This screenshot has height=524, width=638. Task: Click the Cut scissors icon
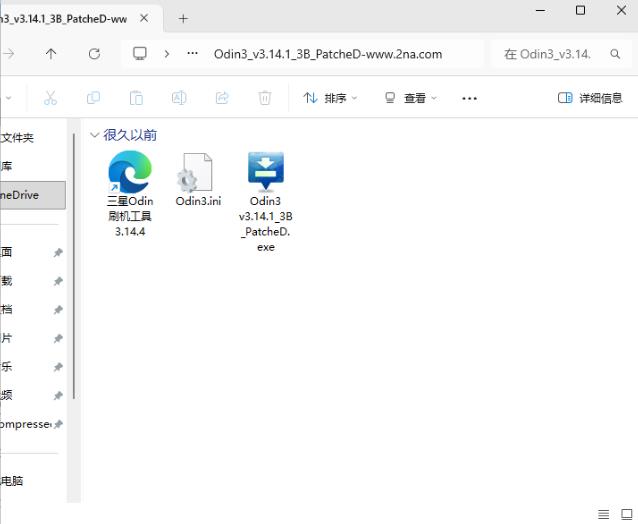(x=50, y=98)
